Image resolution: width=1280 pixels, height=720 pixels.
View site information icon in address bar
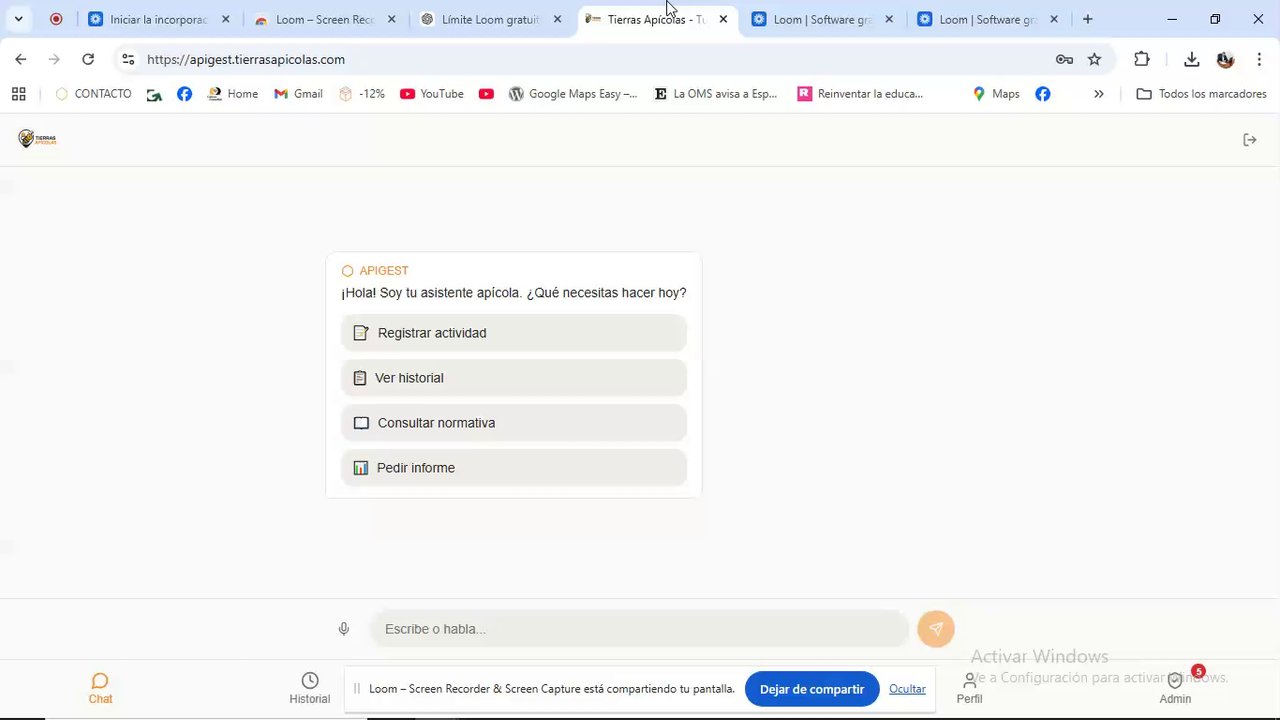tap(128, 59)
